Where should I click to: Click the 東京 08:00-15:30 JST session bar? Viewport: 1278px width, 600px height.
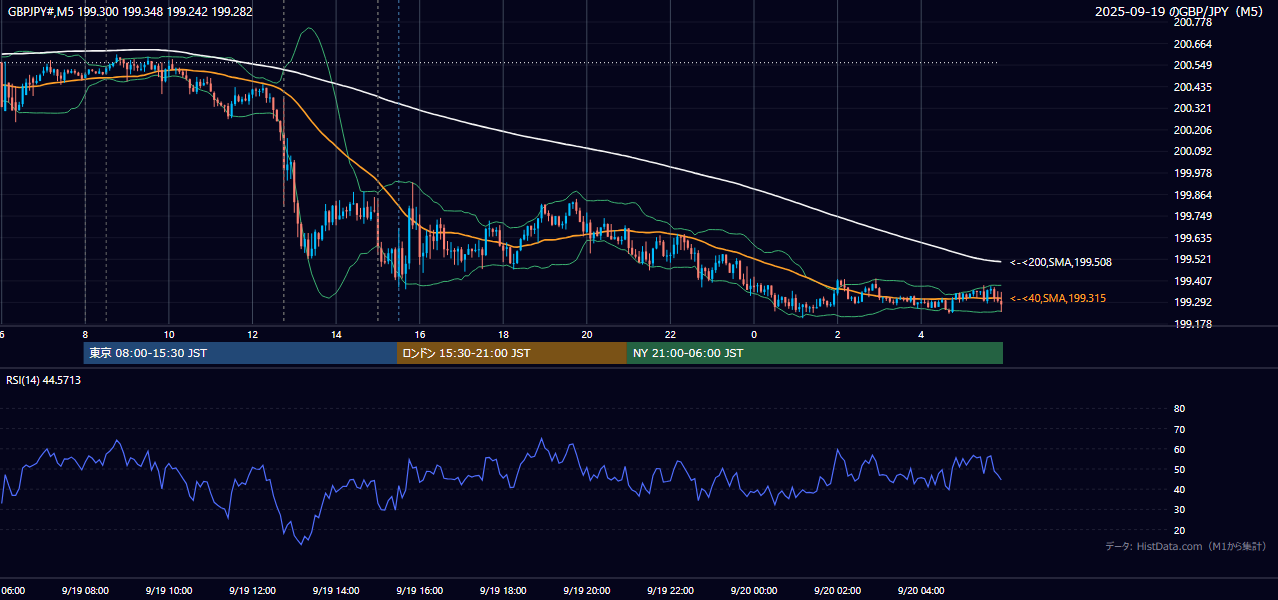pyautogui.click(x=240, y=353)
